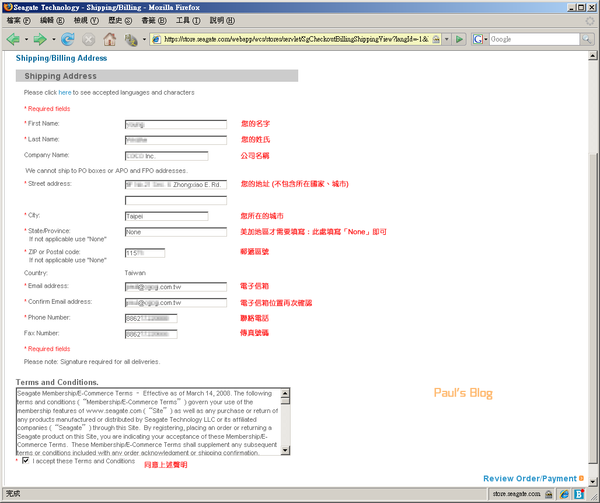This screenshot has height=503, width=600.
Task: Click the orange arrow next to Review Order/Payment
Action: click(x=581, y=478)
